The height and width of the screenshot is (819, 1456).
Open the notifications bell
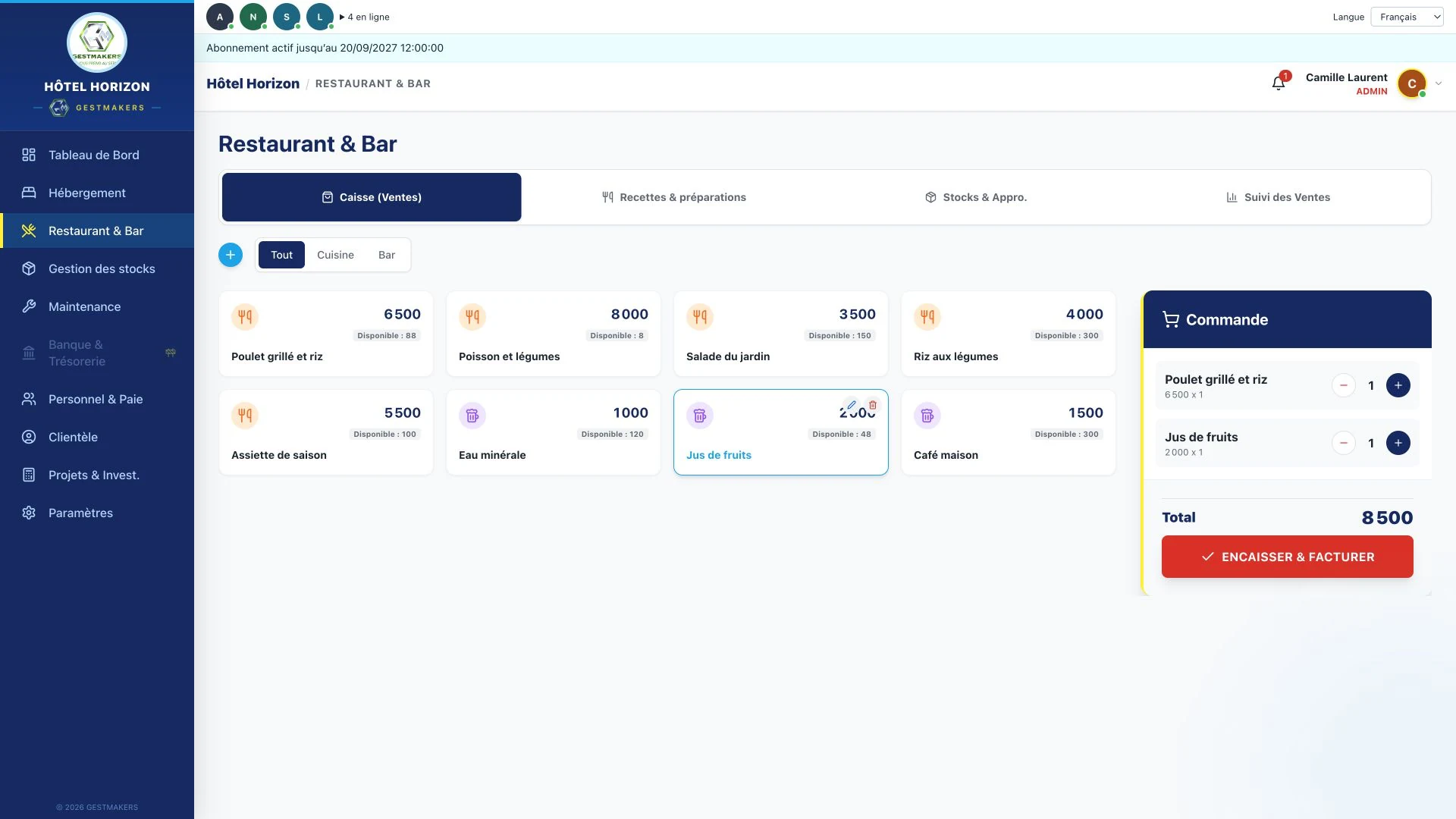click(1279, 83)
